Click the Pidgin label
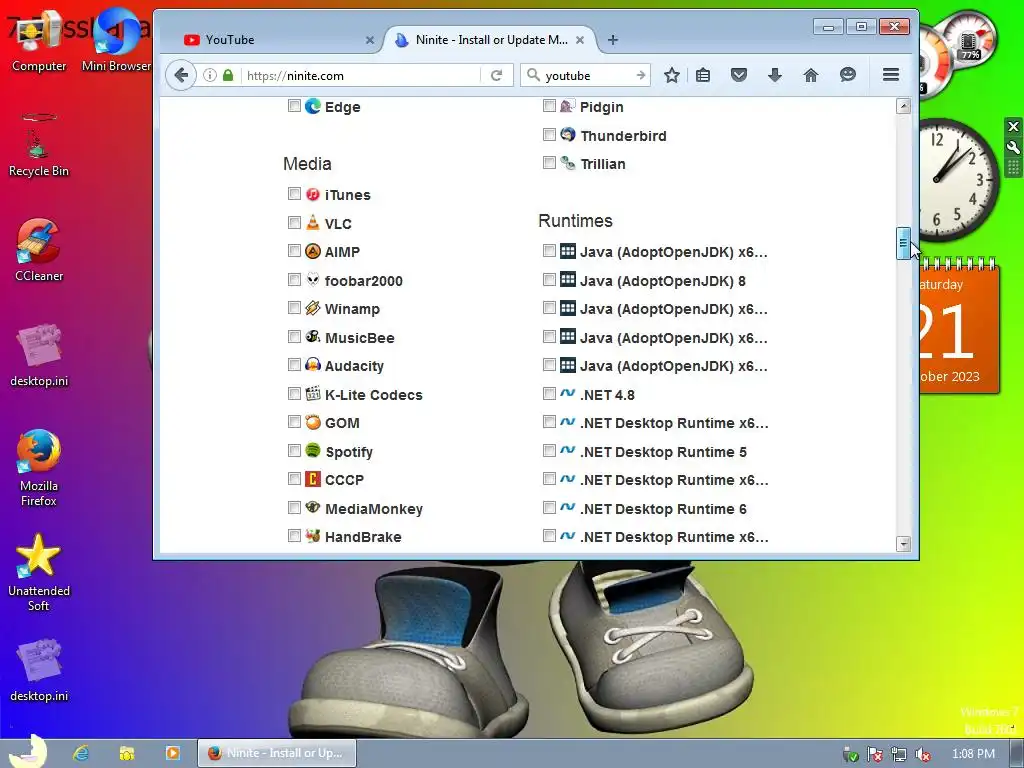1024x768 pixels. [x=601, y=107]
